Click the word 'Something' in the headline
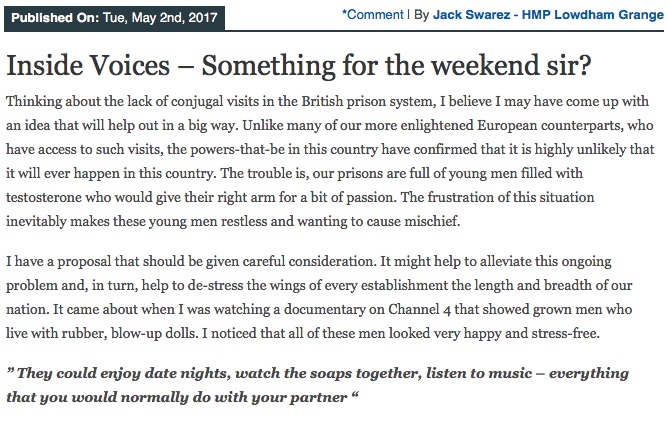This screenshot has width=668, height=423. (268, 66)
